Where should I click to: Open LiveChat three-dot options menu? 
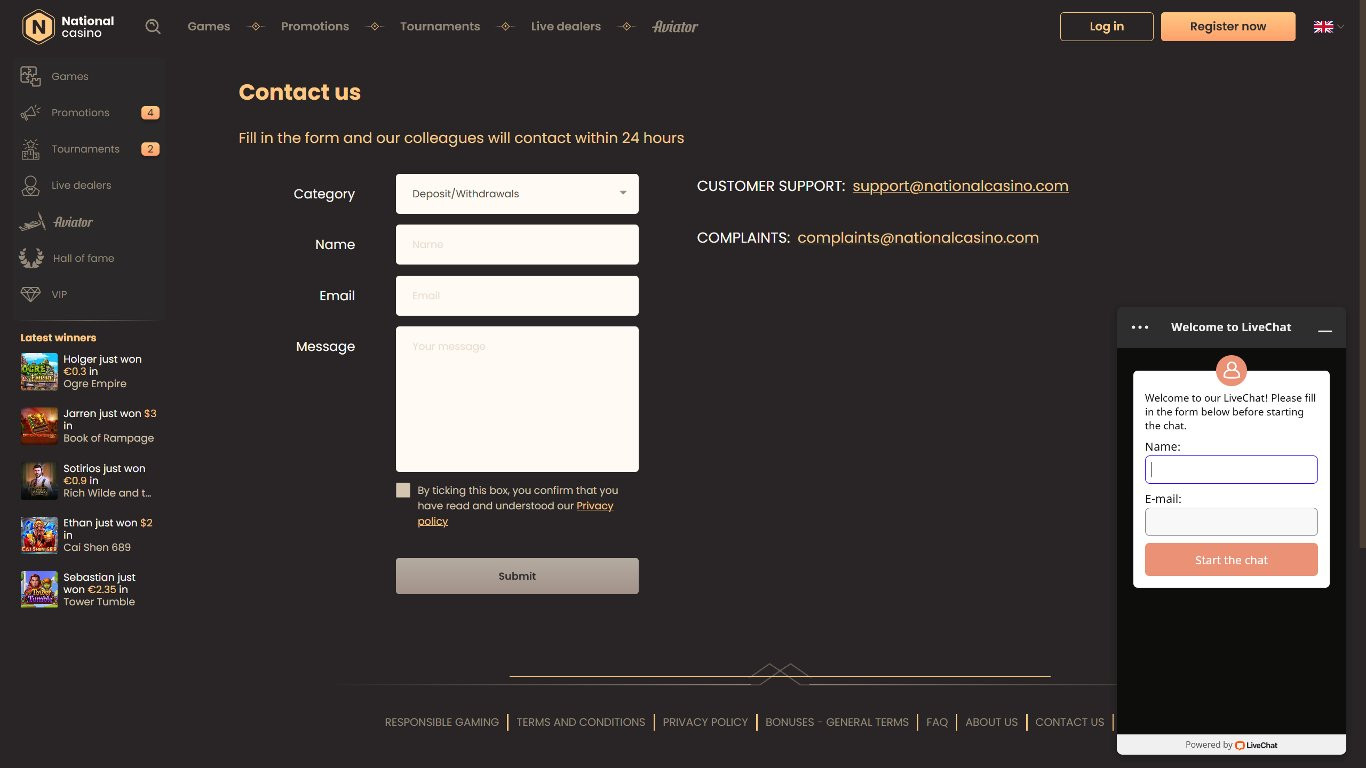[1140, 327]
